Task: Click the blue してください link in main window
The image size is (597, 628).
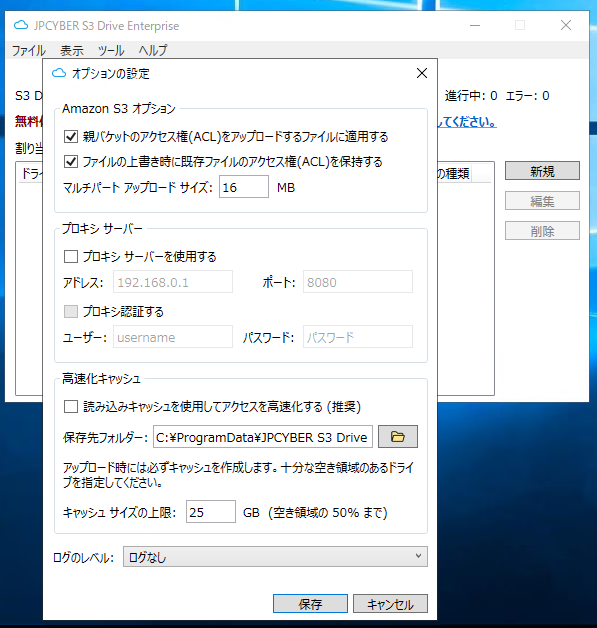Action: (467, 121)
